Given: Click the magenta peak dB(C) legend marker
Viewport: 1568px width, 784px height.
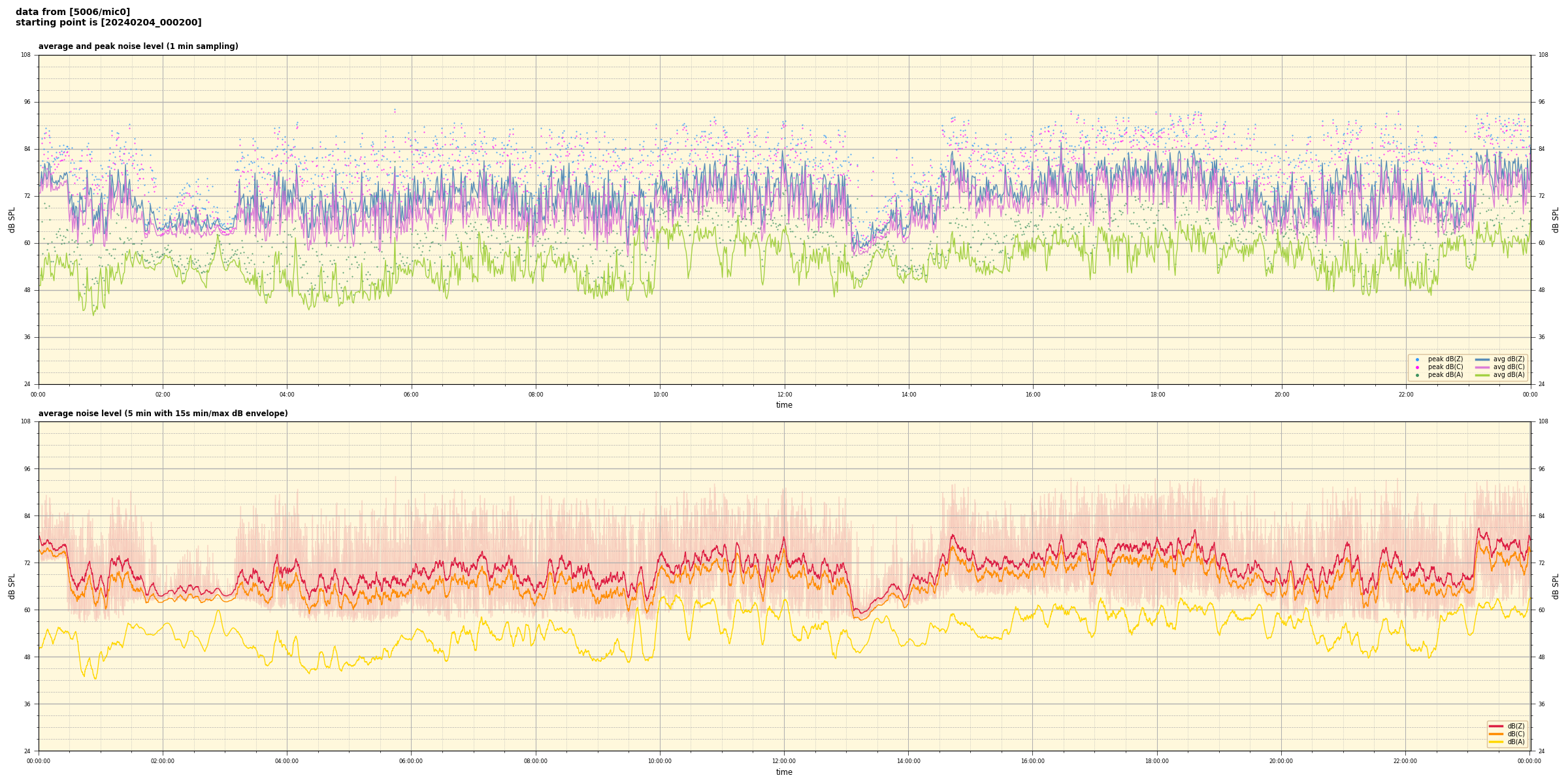Looking at the screenshot, I should (x=1417, y=367).
